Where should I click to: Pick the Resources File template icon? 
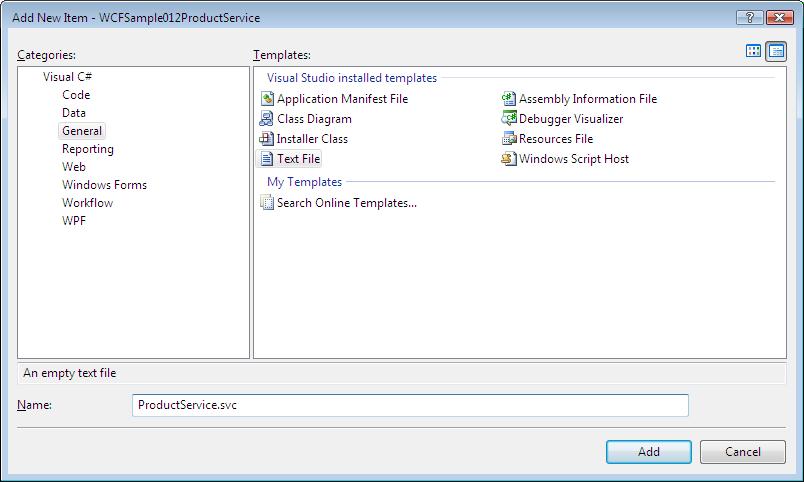click(x=508, y=138)
